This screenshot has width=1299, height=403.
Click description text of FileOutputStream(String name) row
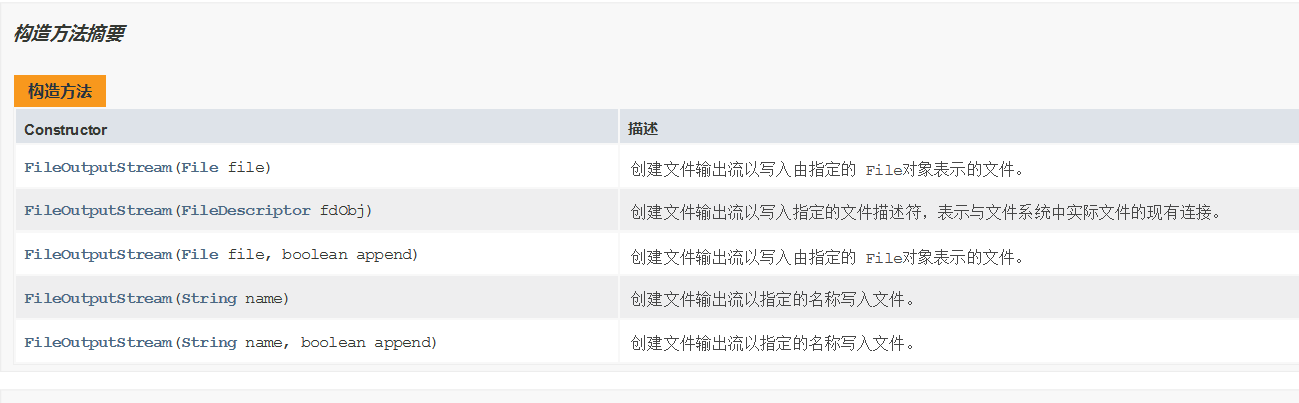point(772,300)
